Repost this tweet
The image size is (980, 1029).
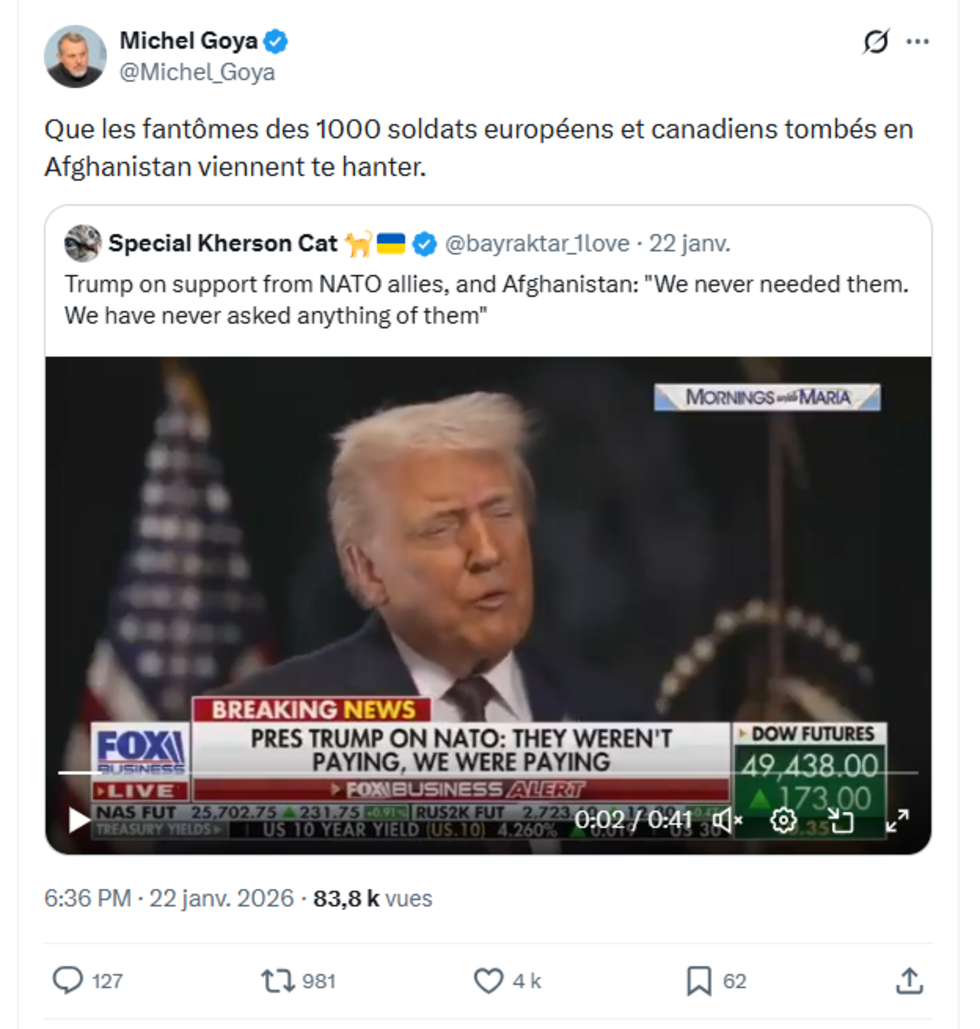click(277, 981)
